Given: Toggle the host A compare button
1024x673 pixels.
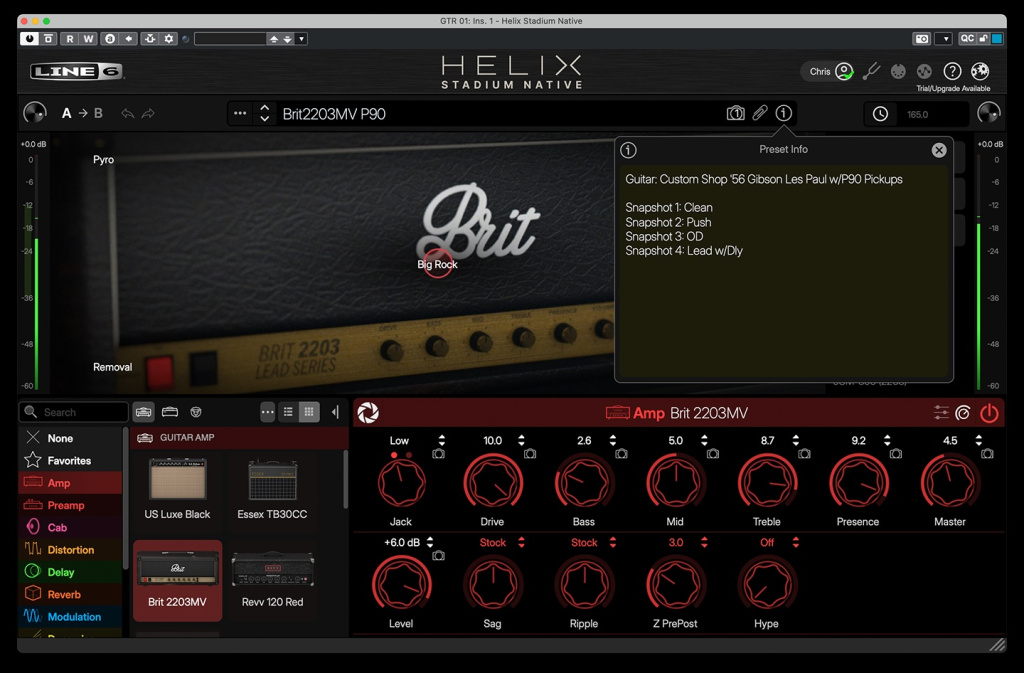Looking at the screenshot, I should [110, 39].
